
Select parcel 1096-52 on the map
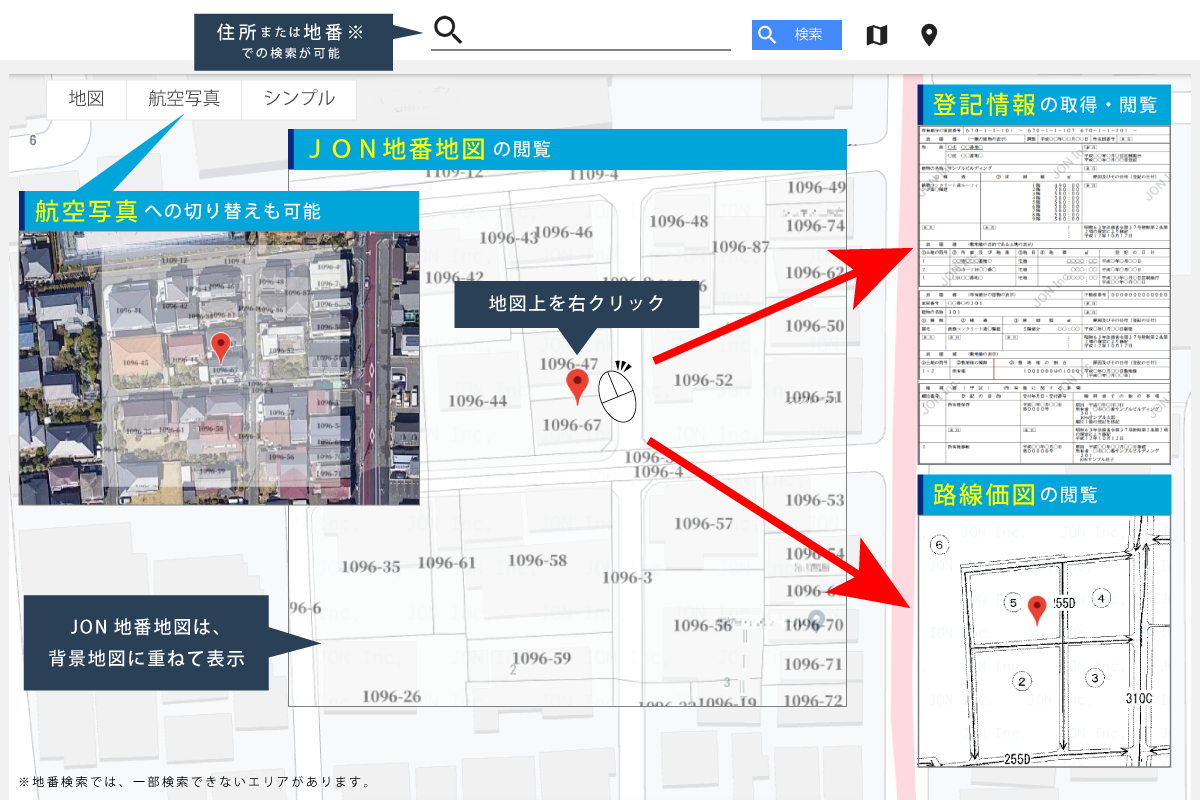coord(703,379)
